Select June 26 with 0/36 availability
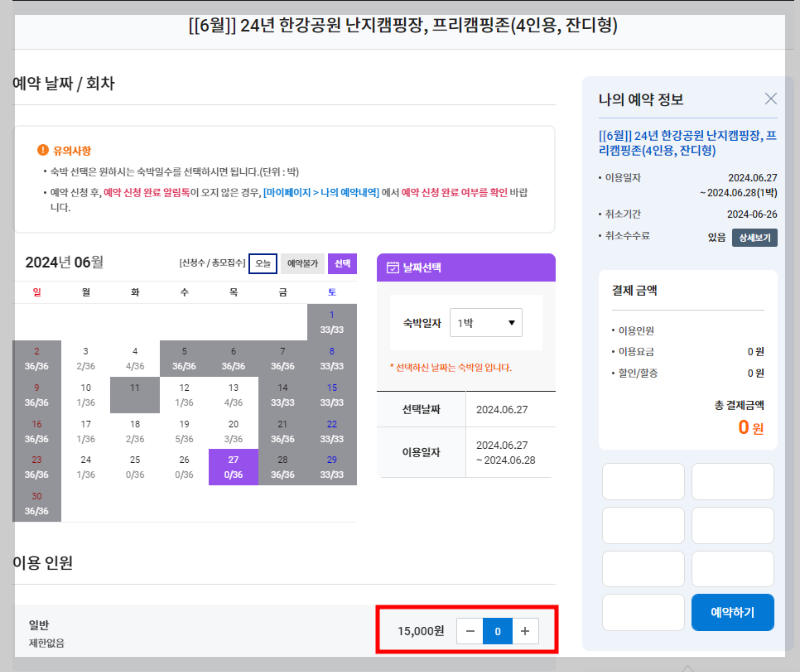The height and width of the screenshot is (672, 800). click(x=184, y=467)
